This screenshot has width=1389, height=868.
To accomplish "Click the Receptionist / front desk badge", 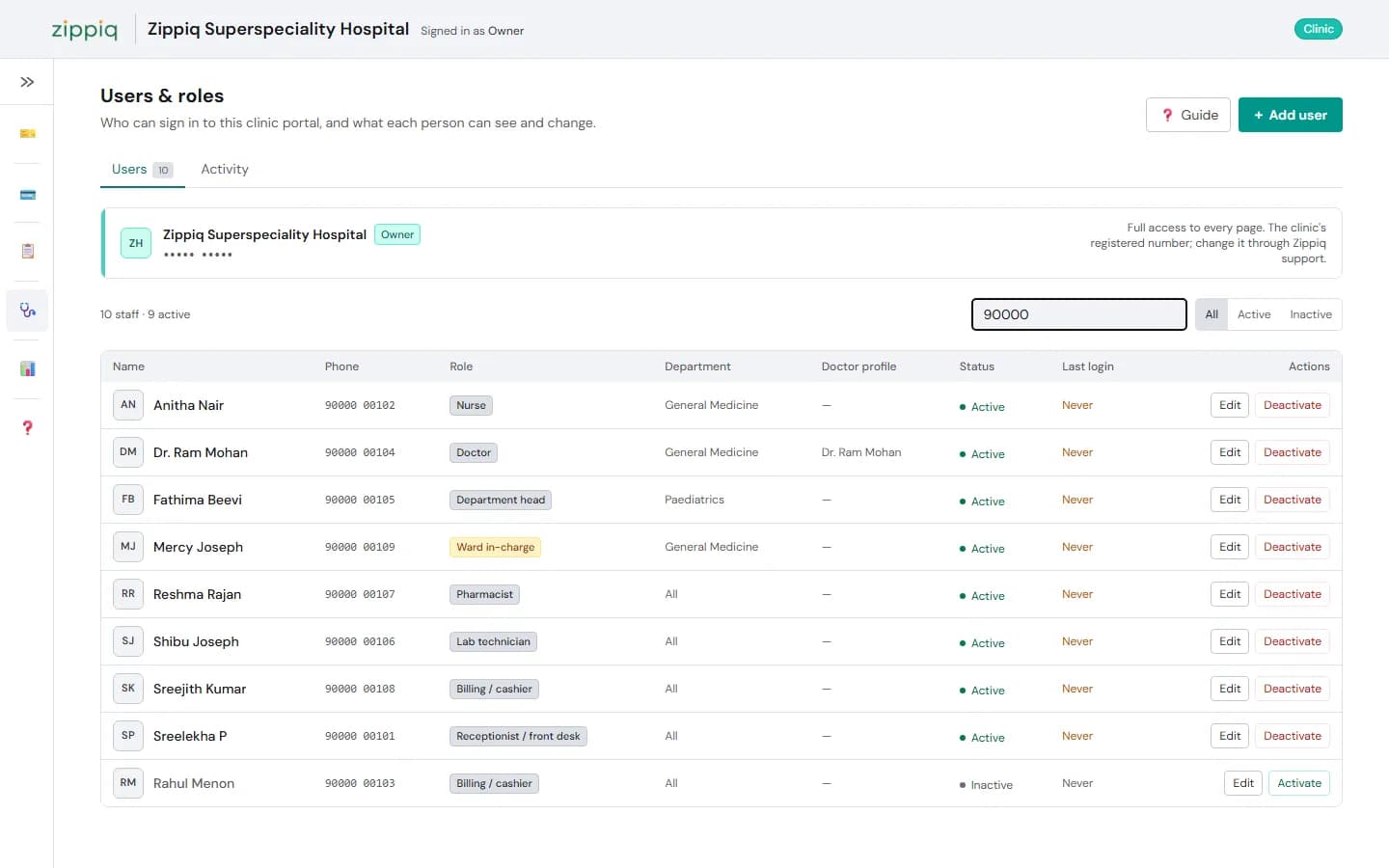I will 518,736.
